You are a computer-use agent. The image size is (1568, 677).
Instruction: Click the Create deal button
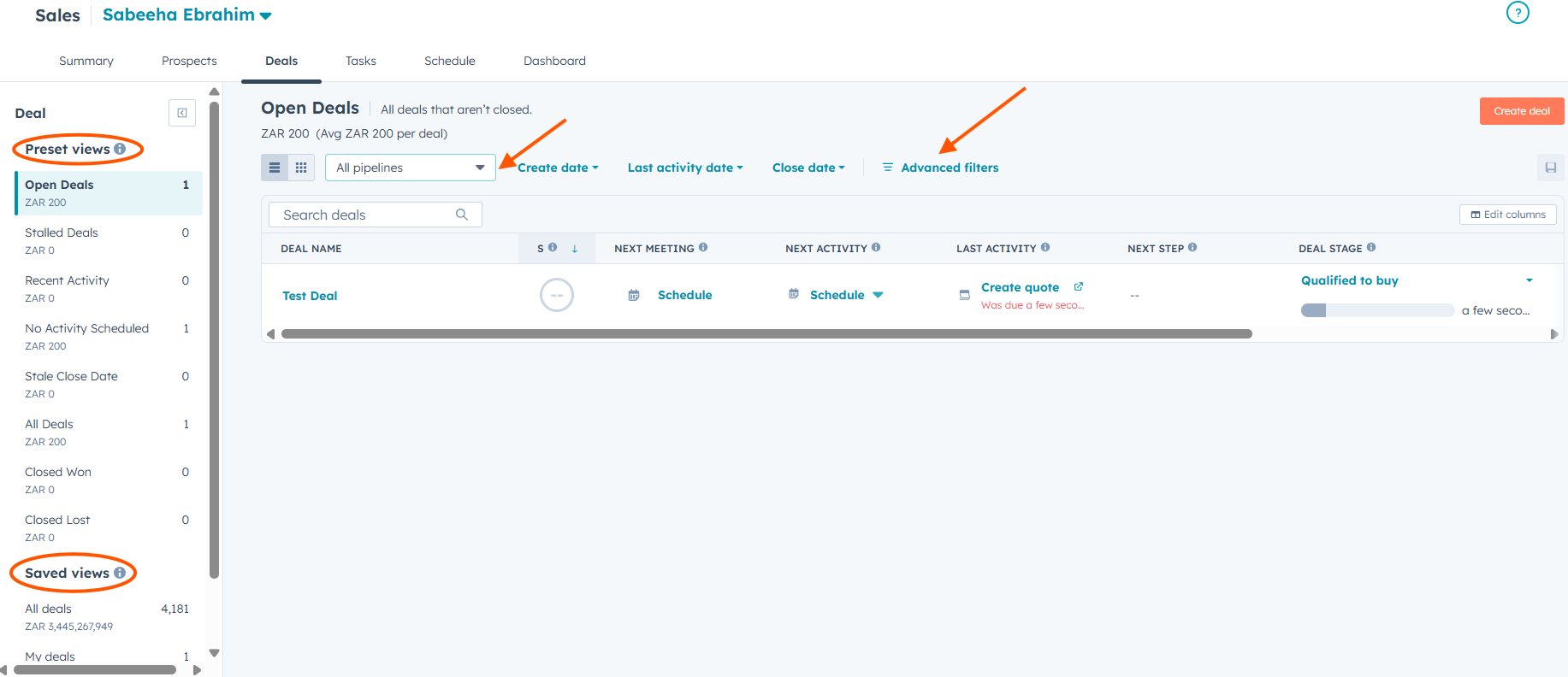tap(1521, 111)
